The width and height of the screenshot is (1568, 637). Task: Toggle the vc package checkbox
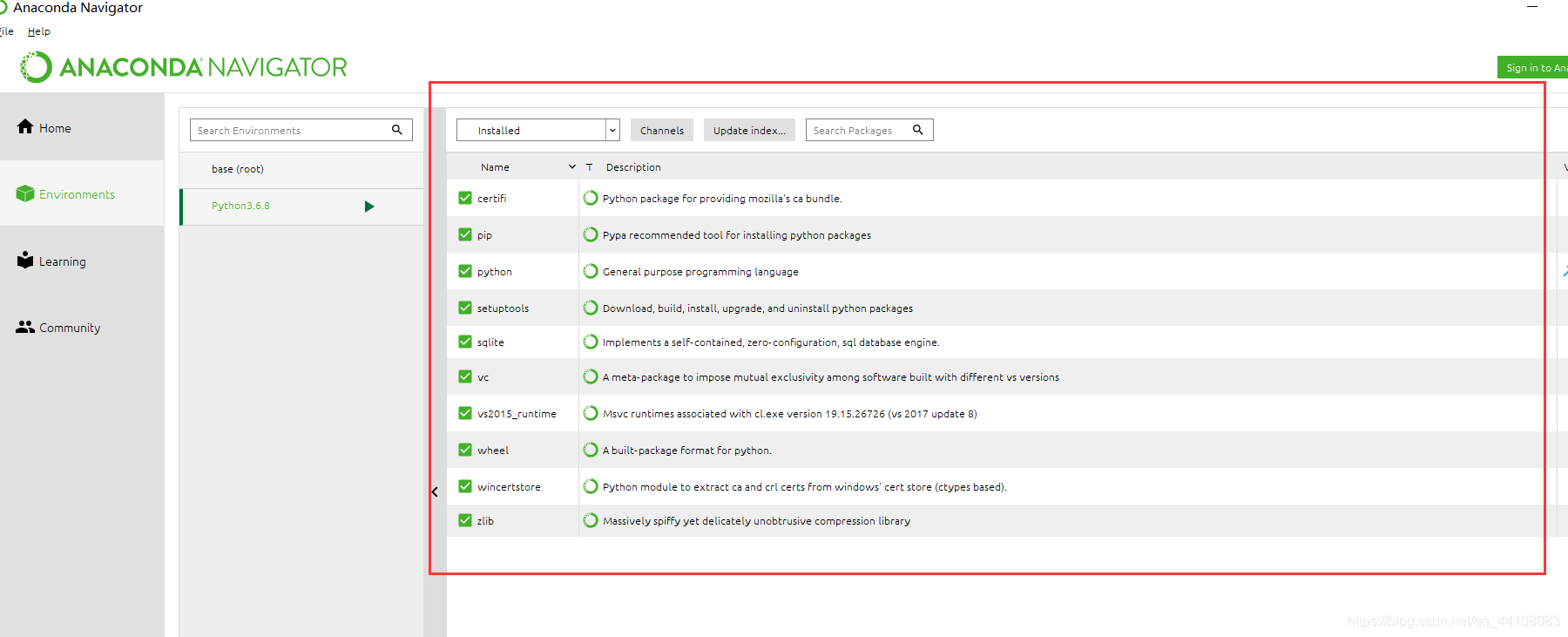465,376
